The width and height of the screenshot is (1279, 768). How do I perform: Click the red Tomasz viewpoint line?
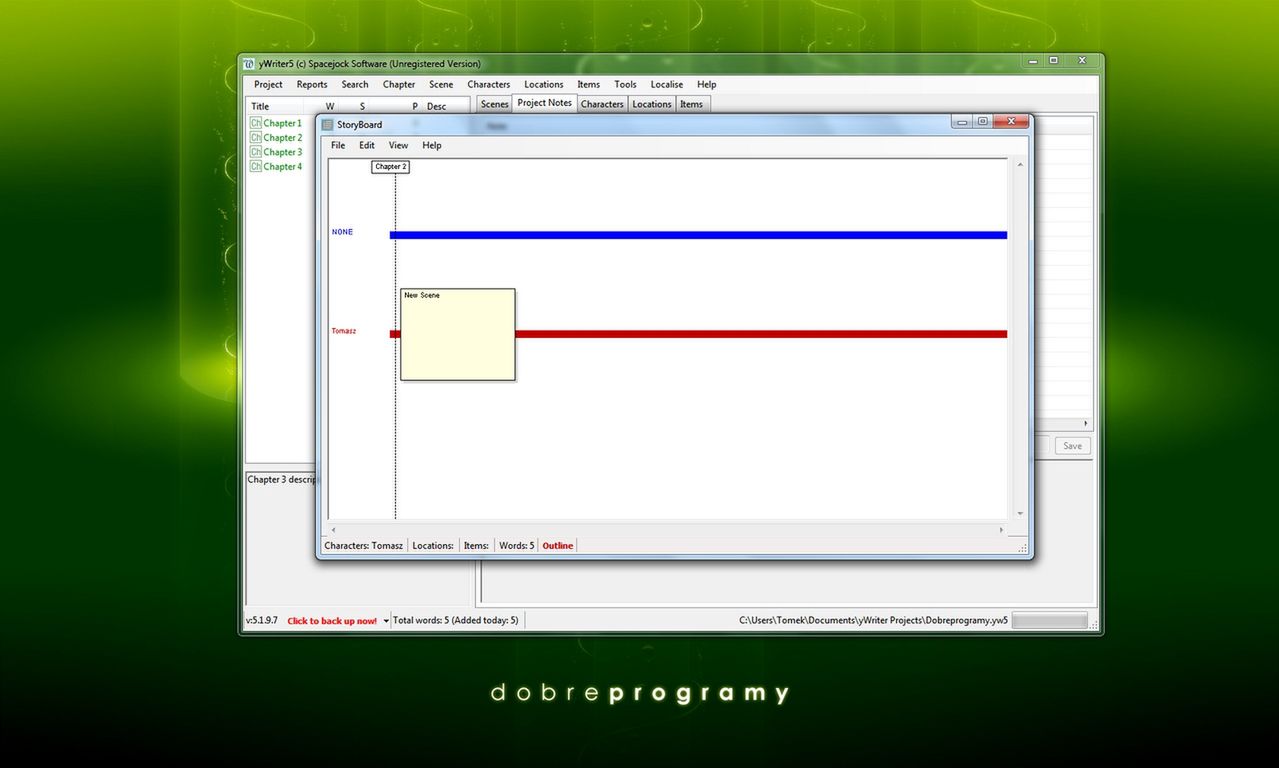click(x=761, y=334)
